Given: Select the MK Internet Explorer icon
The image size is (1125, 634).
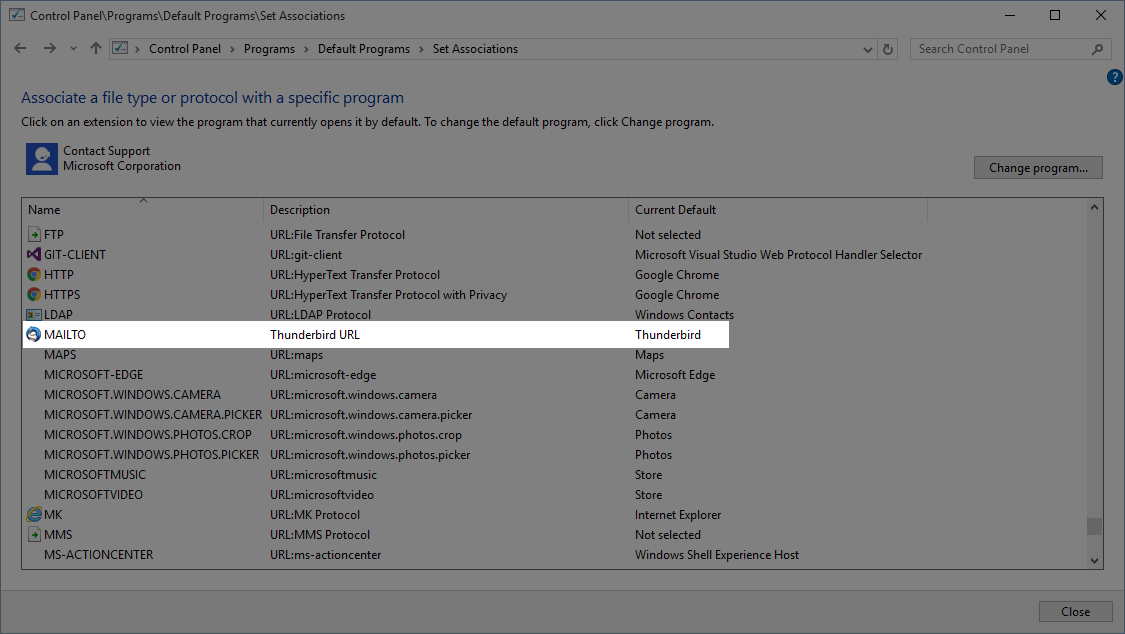Looking at the screenshot, I should (34, 515).
